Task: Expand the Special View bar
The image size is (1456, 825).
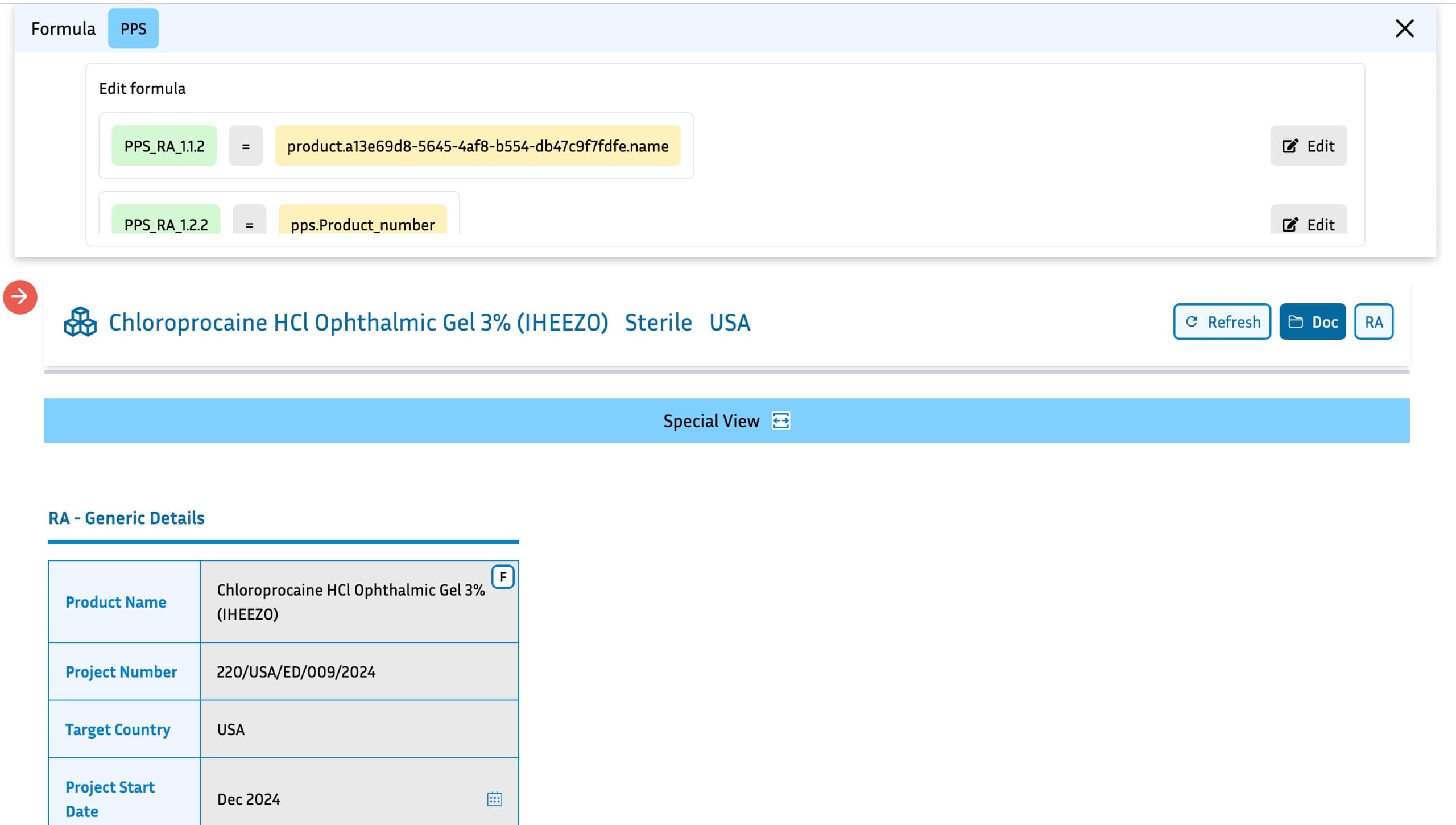Action: coord(711,421)
